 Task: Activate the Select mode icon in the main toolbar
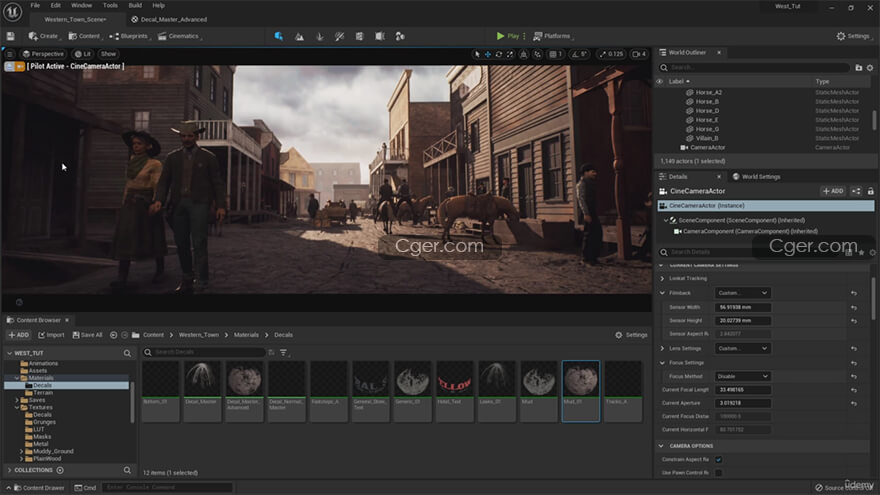(278, 36)
